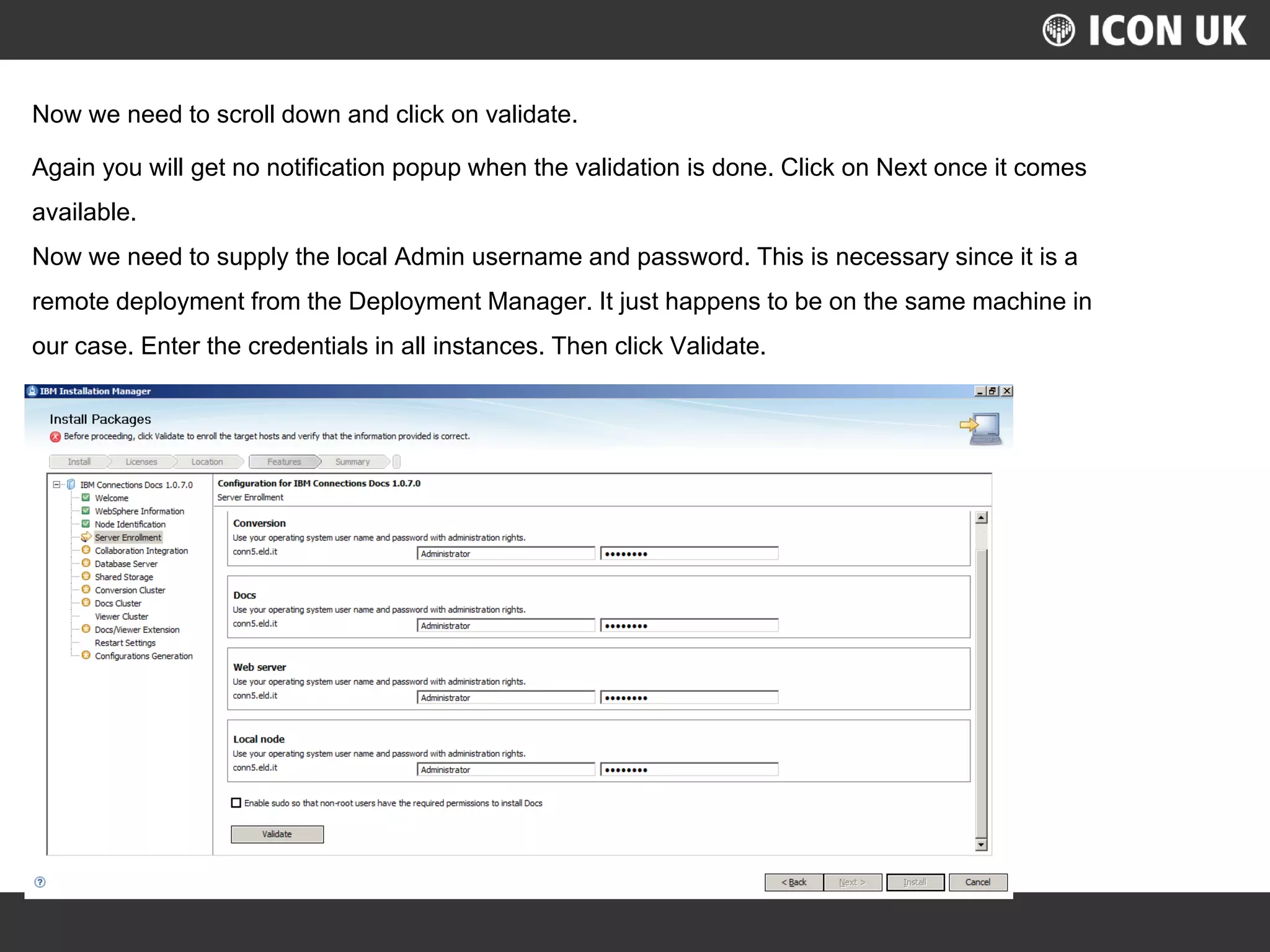Screen dimensions: 1270x952
Task: Collapse the IBM Connections Docs 1.0.7.0 tree
Action: [x=57, y=485]
